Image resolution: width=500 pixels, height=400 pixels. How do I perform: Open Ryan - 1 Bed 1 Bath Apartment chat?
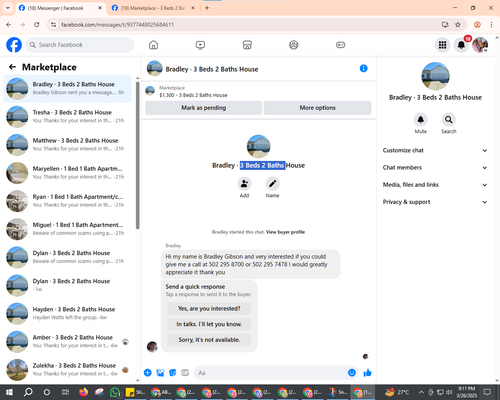click(67, 201)
